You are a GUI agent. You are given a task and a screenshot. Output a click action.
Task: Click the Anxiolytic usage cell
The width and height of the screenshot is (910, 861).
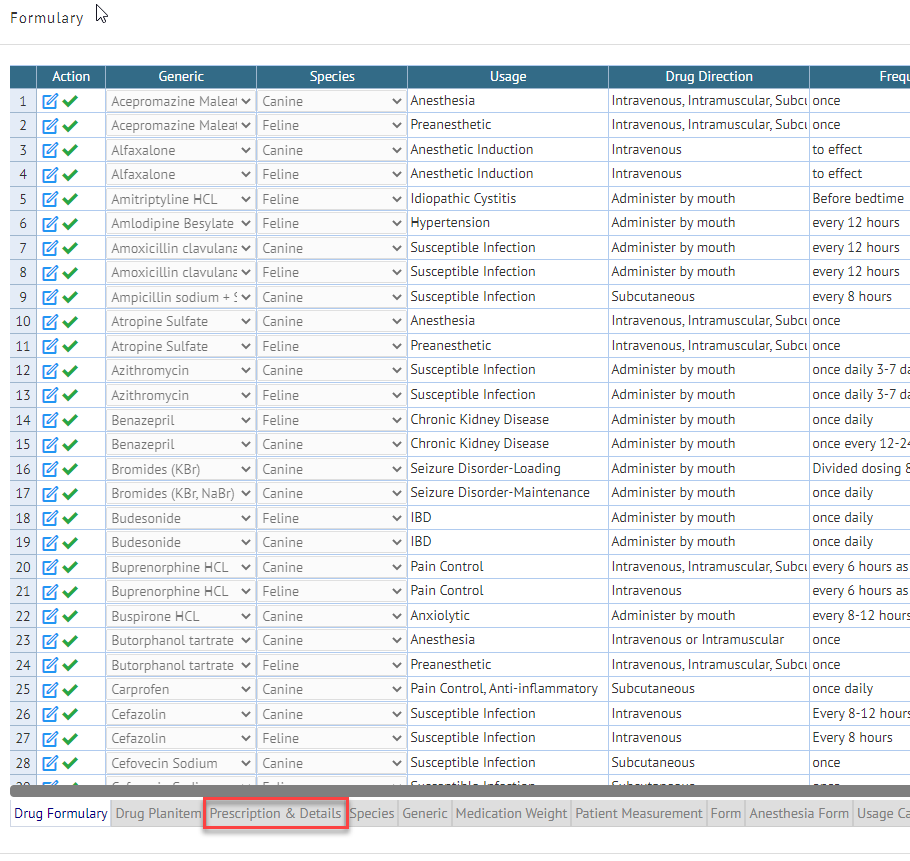(x=508, y=616)
